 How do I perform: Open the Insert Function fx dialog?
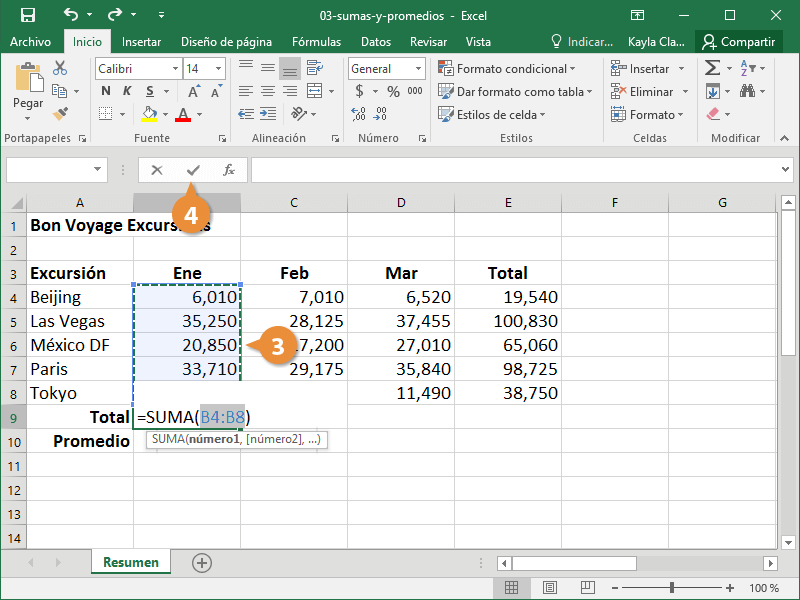(x=228, y=170)
